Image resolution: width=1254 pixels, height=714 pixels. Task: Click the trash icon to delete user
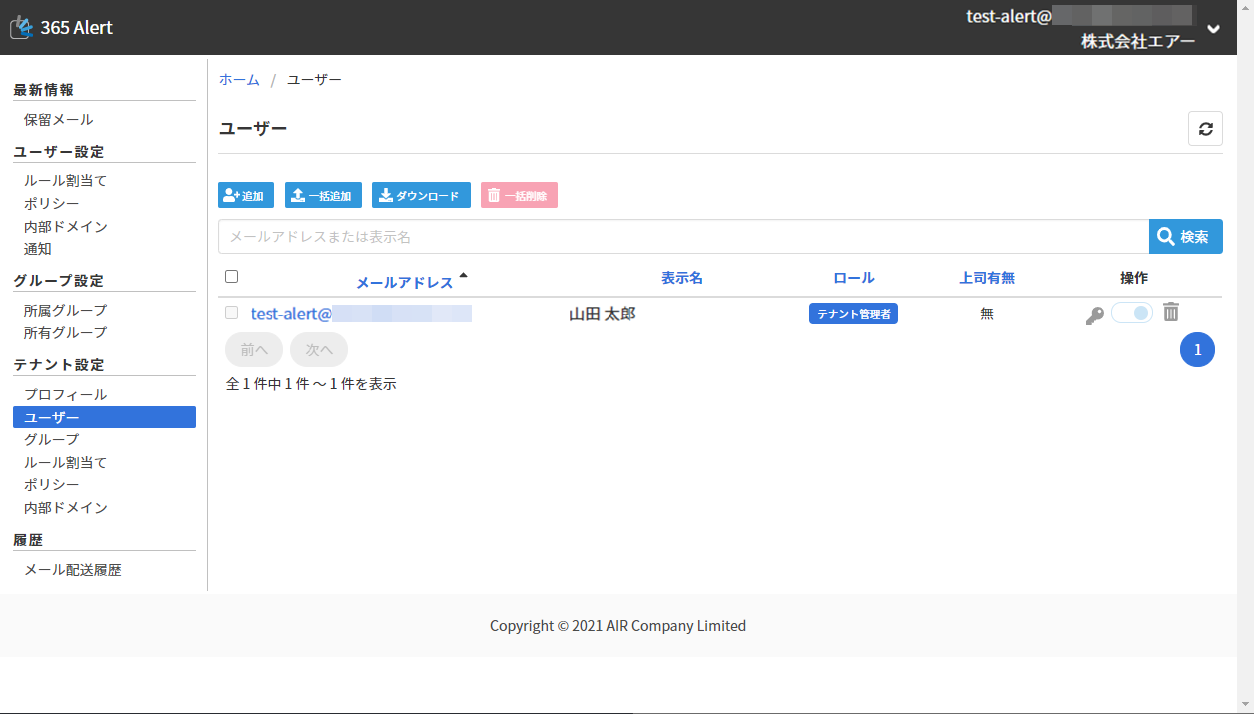click(1171, 313)
